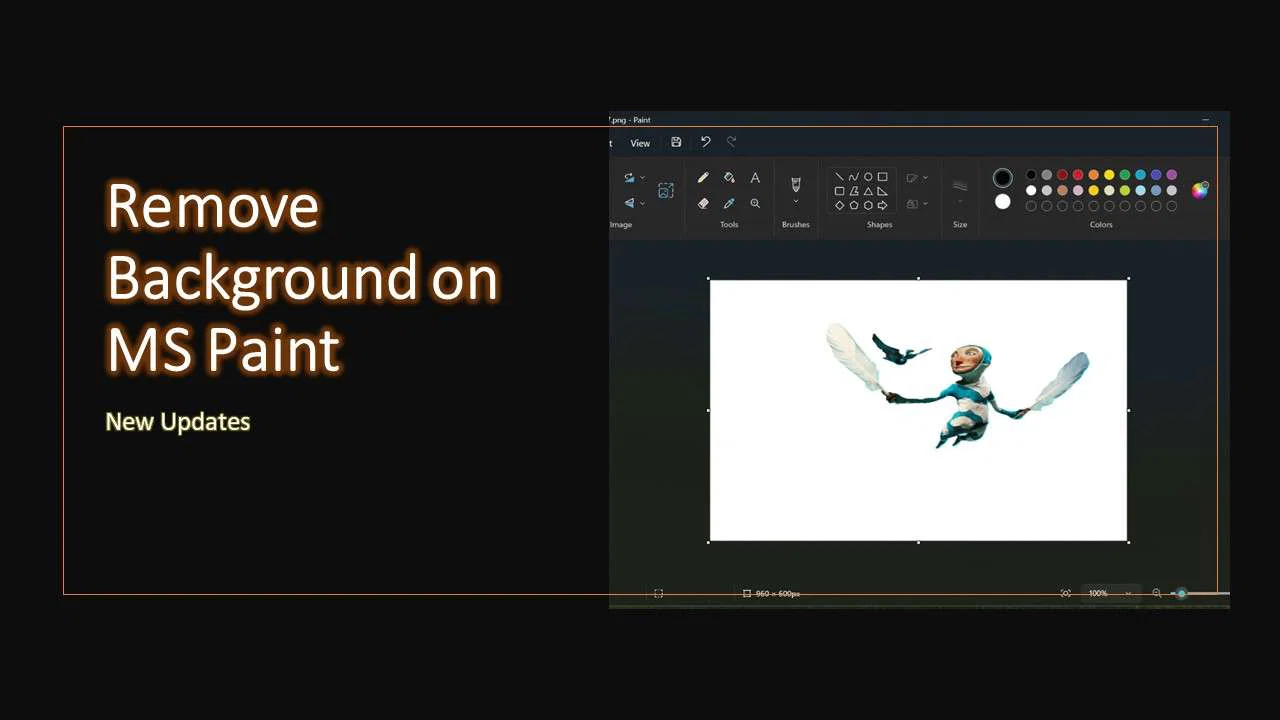Select the Fill with color tool
The image size is (1280, 720).
729,177
